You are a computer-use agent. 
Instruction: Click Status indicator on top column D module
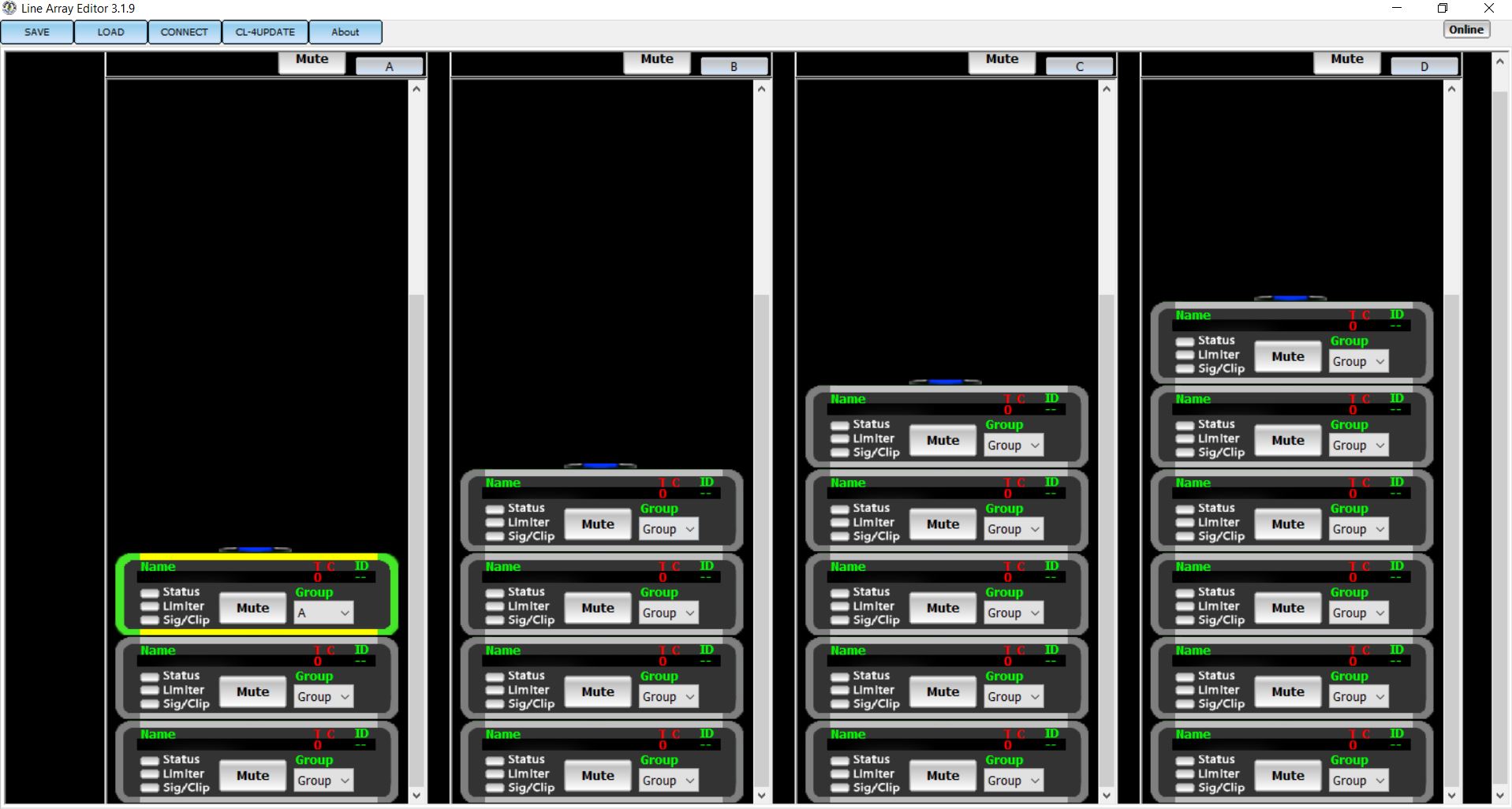pos(1185,341)
